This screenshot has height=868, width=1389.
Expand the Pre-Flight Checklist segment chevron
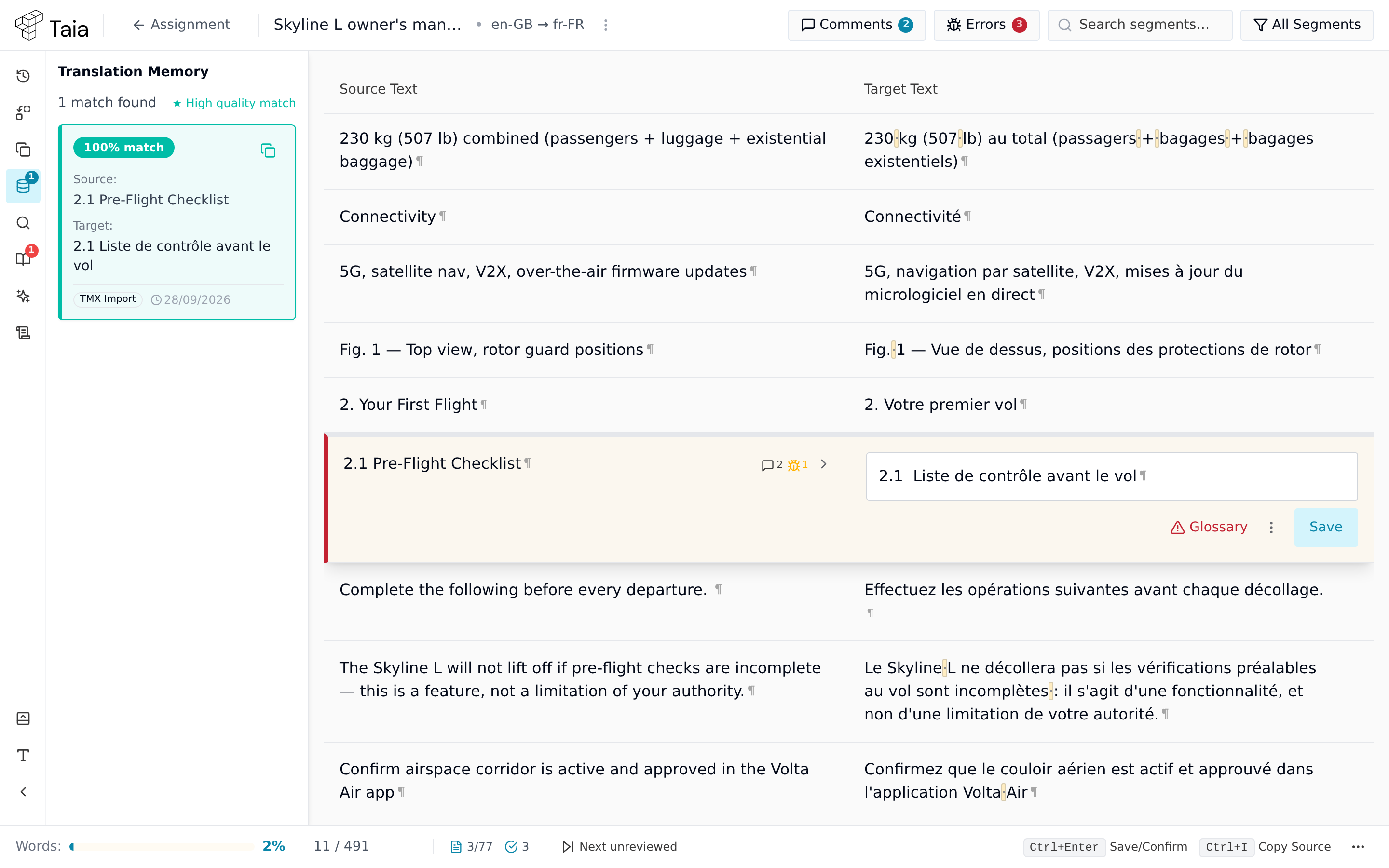[824, 464]
